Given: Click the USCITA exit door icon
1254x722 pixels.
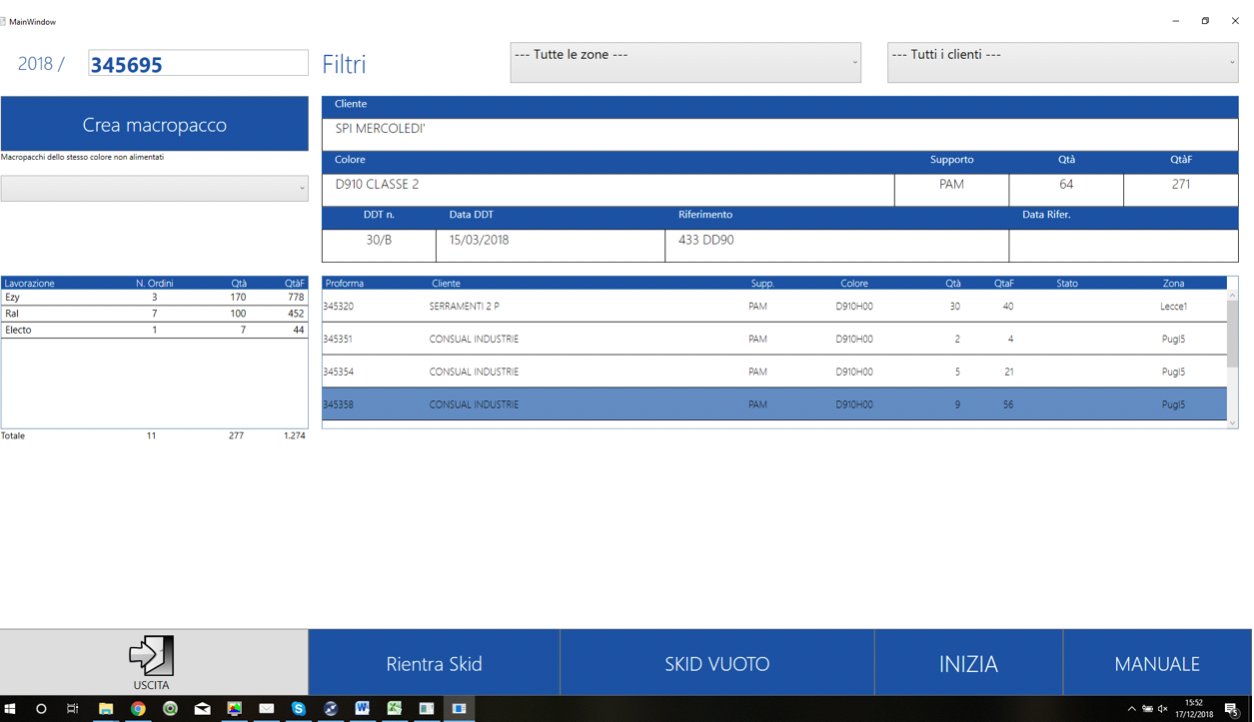Looking at the screenshot, I should click(x=152, y=656).
